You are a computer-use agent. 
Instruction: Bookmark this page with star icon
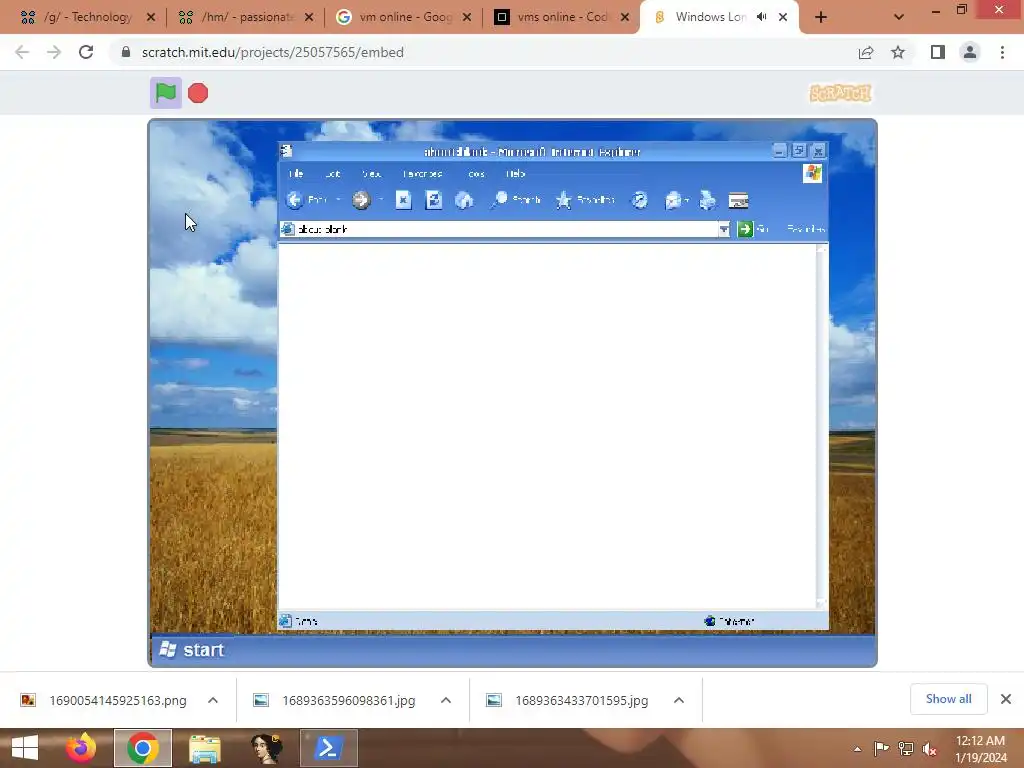click(898, 52)
